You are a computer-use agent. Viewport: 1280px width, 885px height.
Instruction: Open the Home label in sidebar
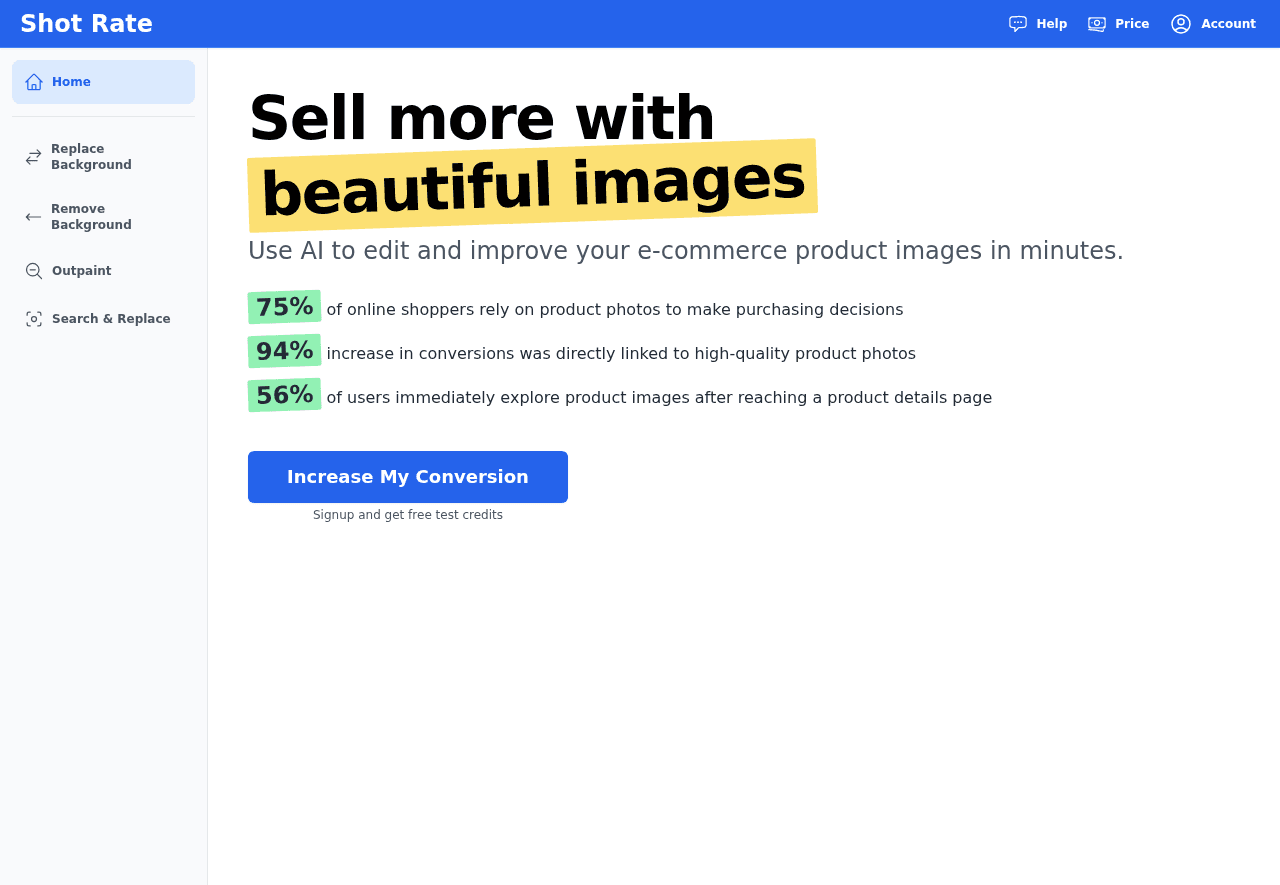pos(71,82)
